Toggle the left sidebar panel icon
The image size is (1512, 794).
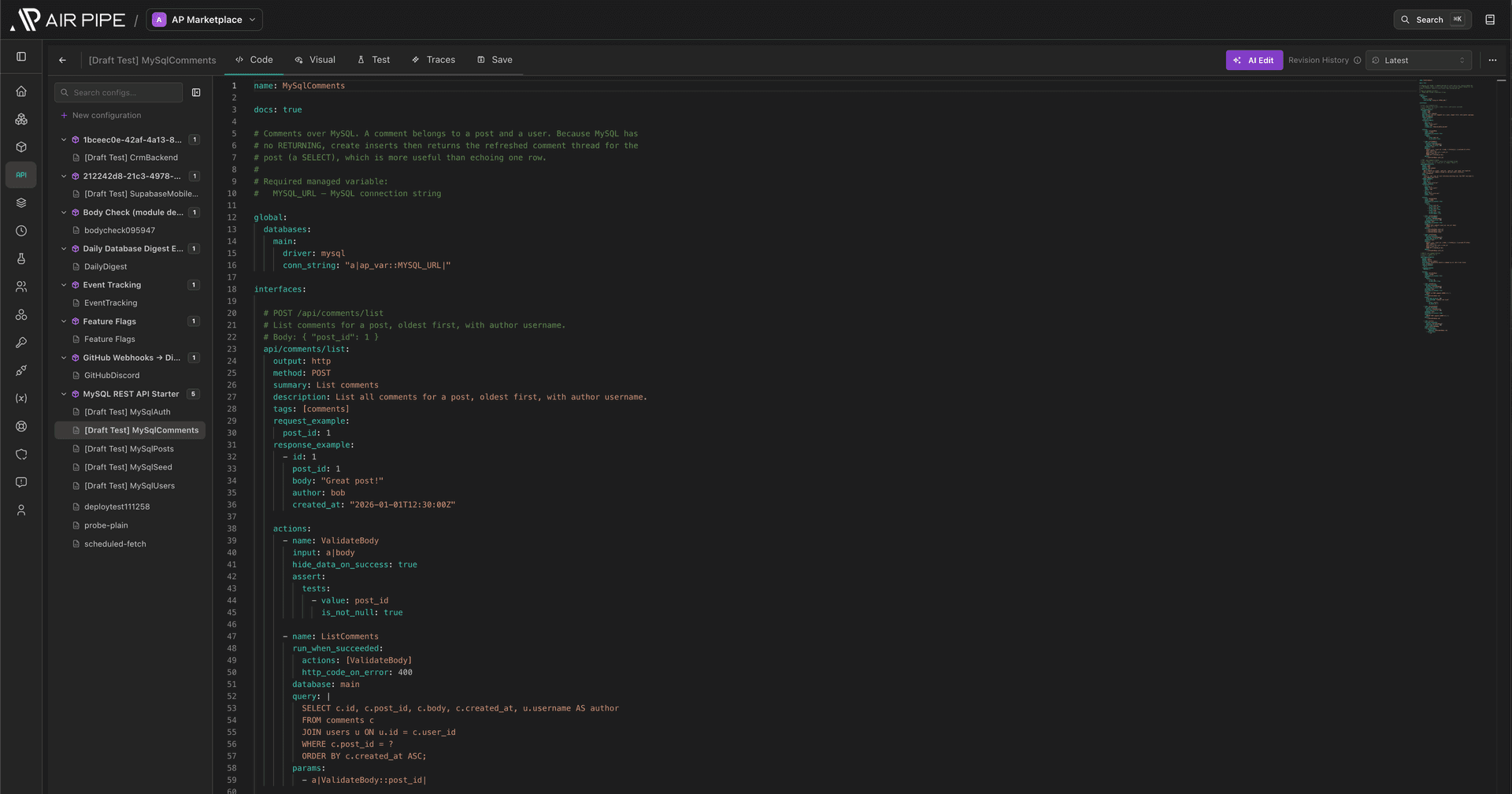click(x=21, y=57)
